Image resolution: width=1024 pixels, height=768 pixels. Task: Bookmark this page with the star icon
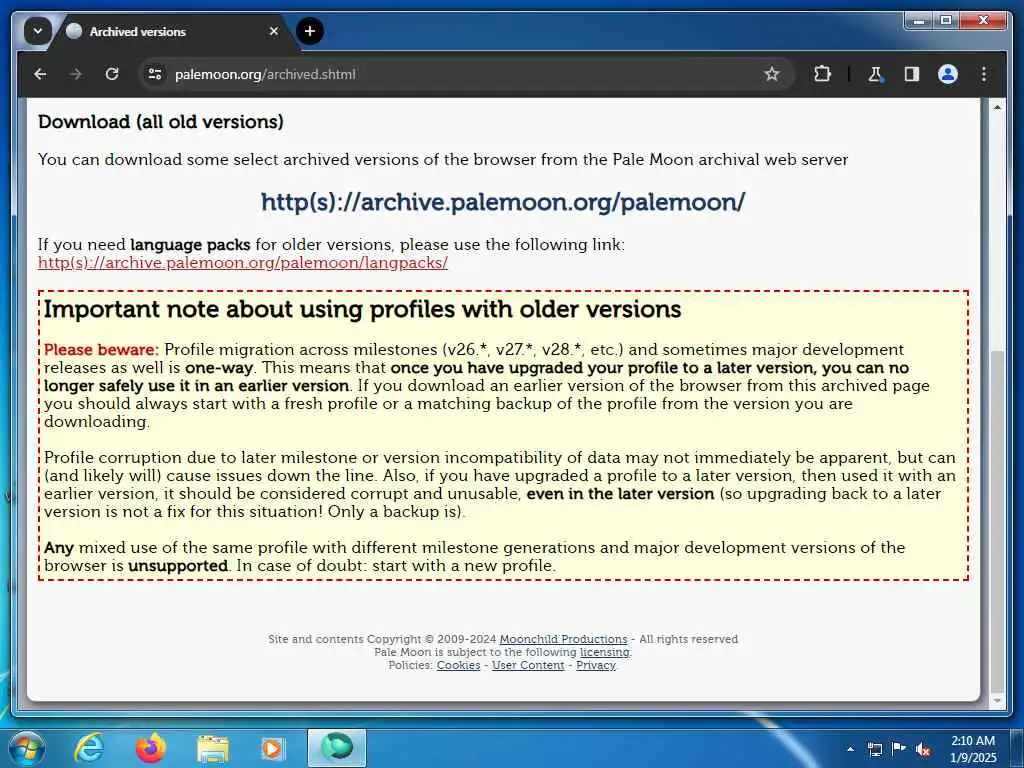click(x=772, y=74)
